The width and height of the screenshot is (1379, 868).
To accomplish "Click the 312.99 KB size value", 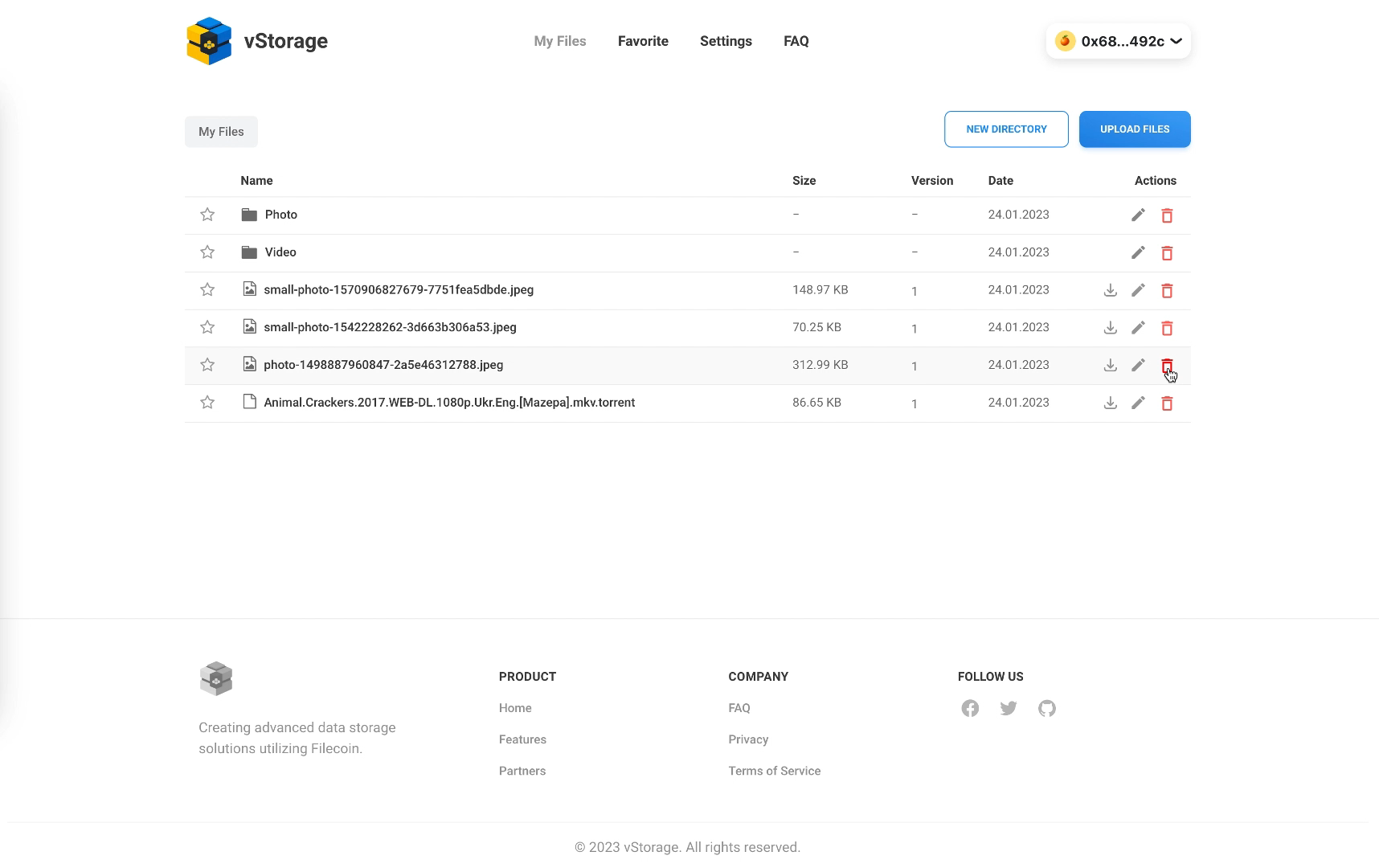I will 820,365.
